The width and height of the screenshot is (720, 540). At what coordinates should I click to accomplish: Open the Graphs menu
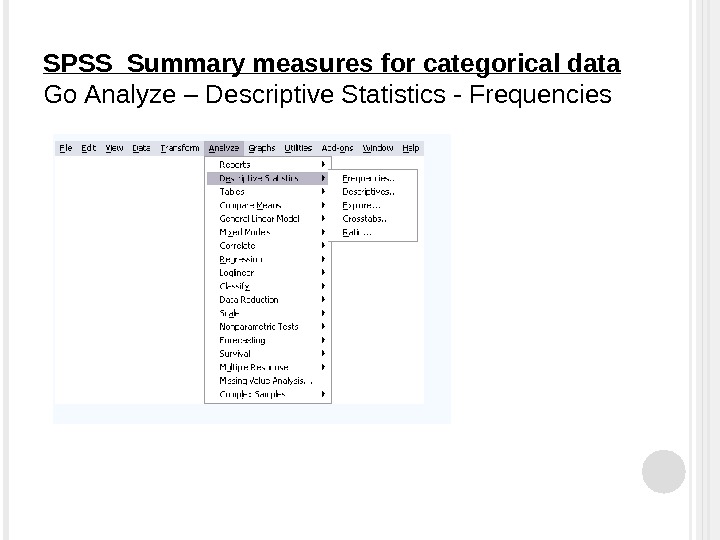(x=262, y=148)
